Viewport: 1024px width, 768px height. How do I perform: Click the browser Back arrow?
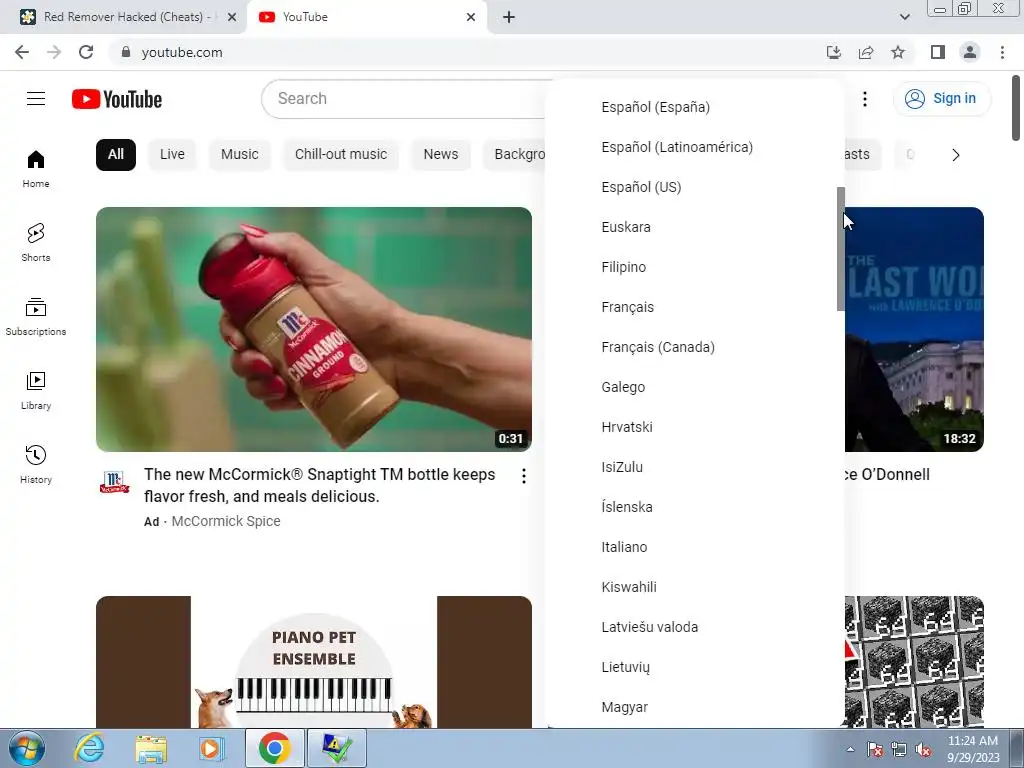pyautogui.click(x=22, y=52)
